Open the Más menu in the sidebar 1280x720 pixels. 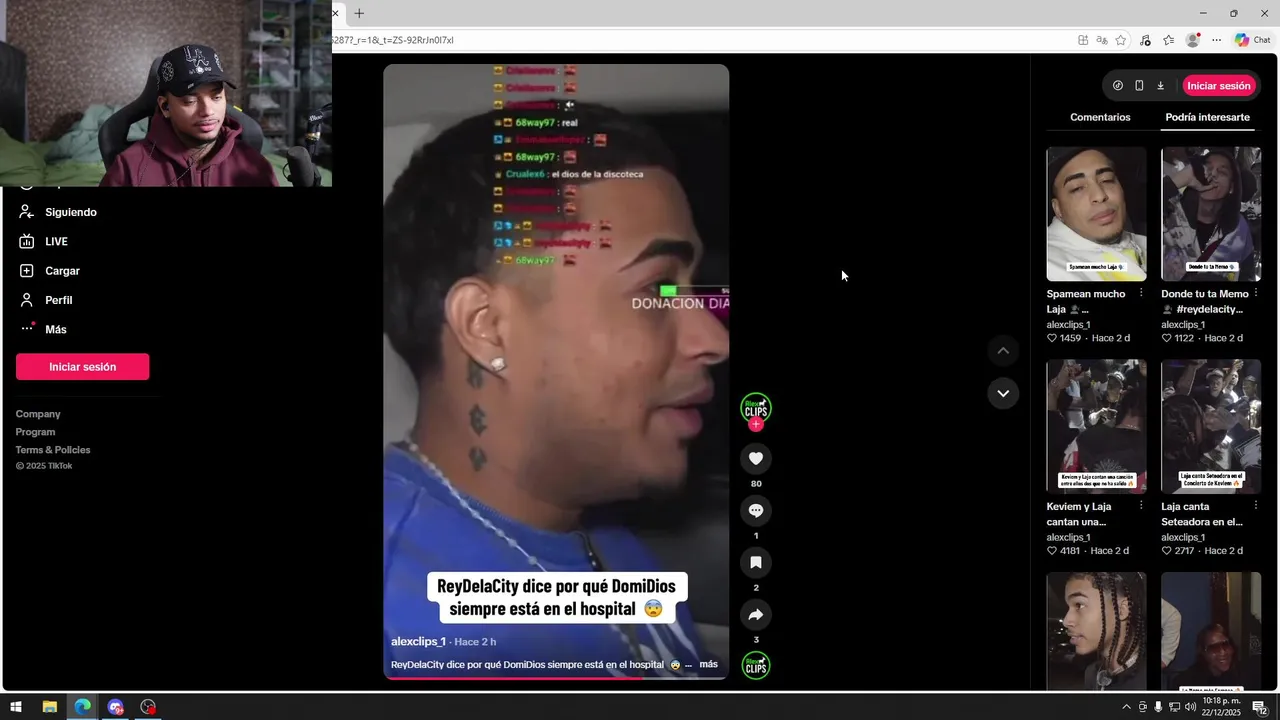click(x=55, y=329)
